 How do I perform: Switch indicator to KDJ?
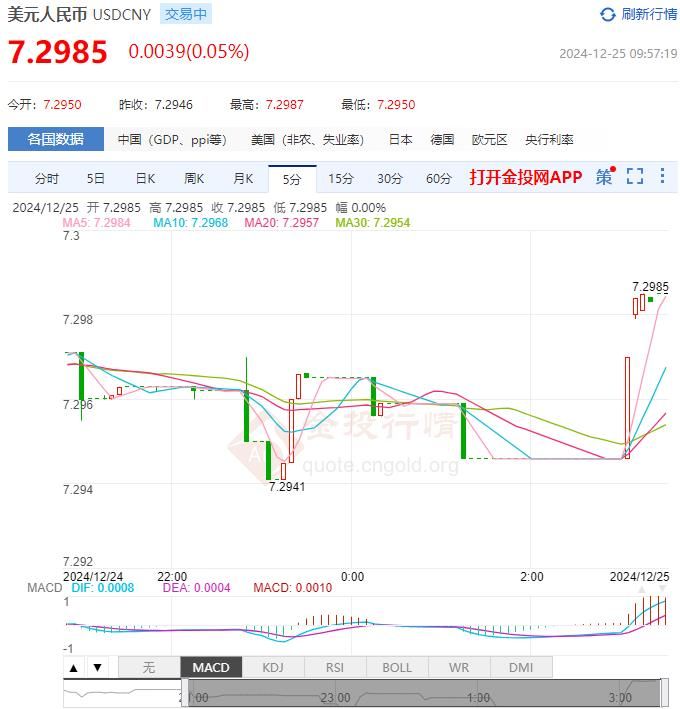(273, 668)
